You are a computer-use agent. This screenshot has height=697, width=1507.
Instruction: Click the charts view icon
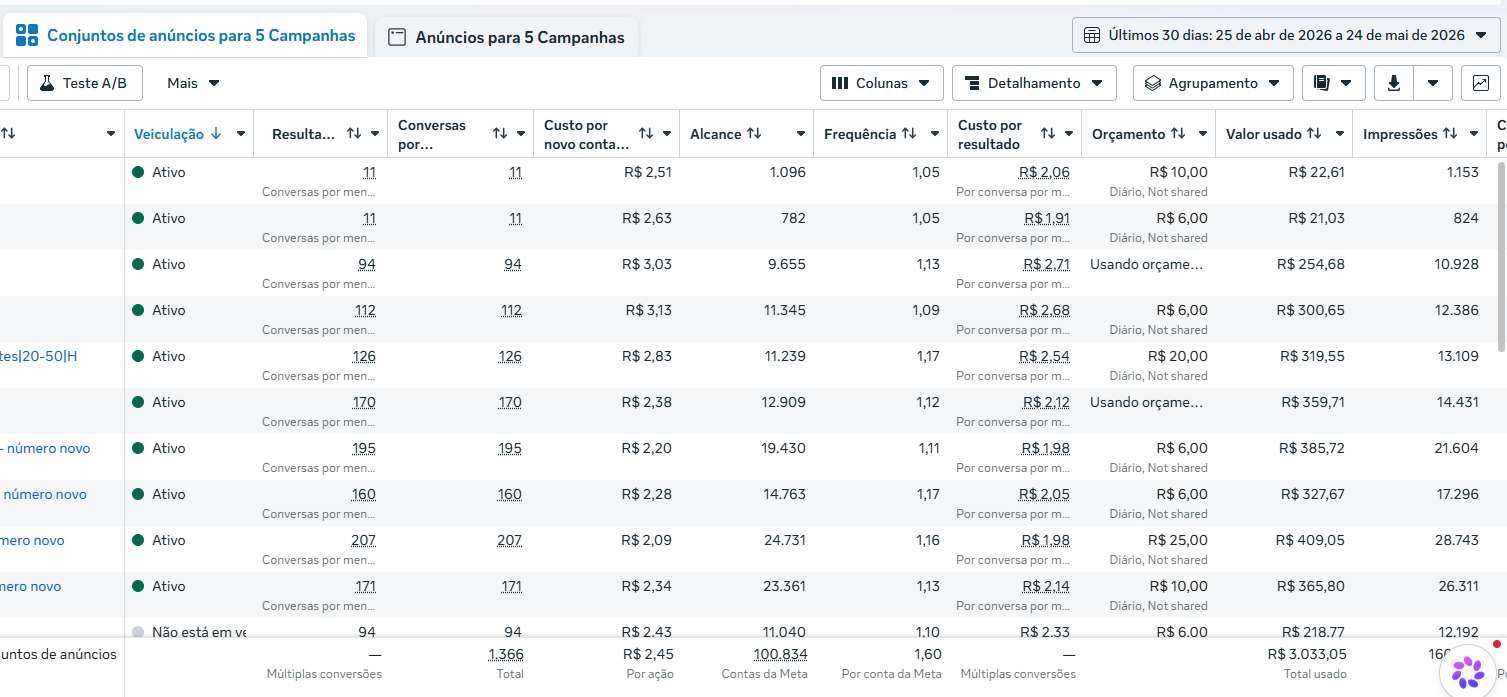[x=1481, y=83]
